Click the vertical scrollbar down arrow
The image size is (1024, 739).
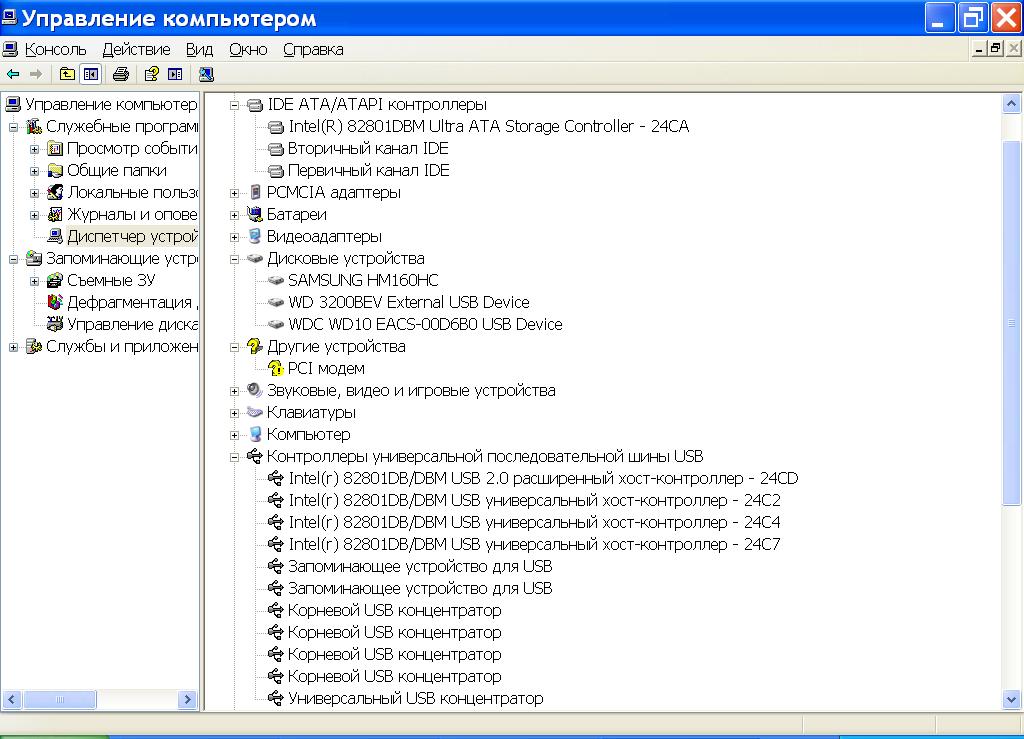pos(1011,700)
